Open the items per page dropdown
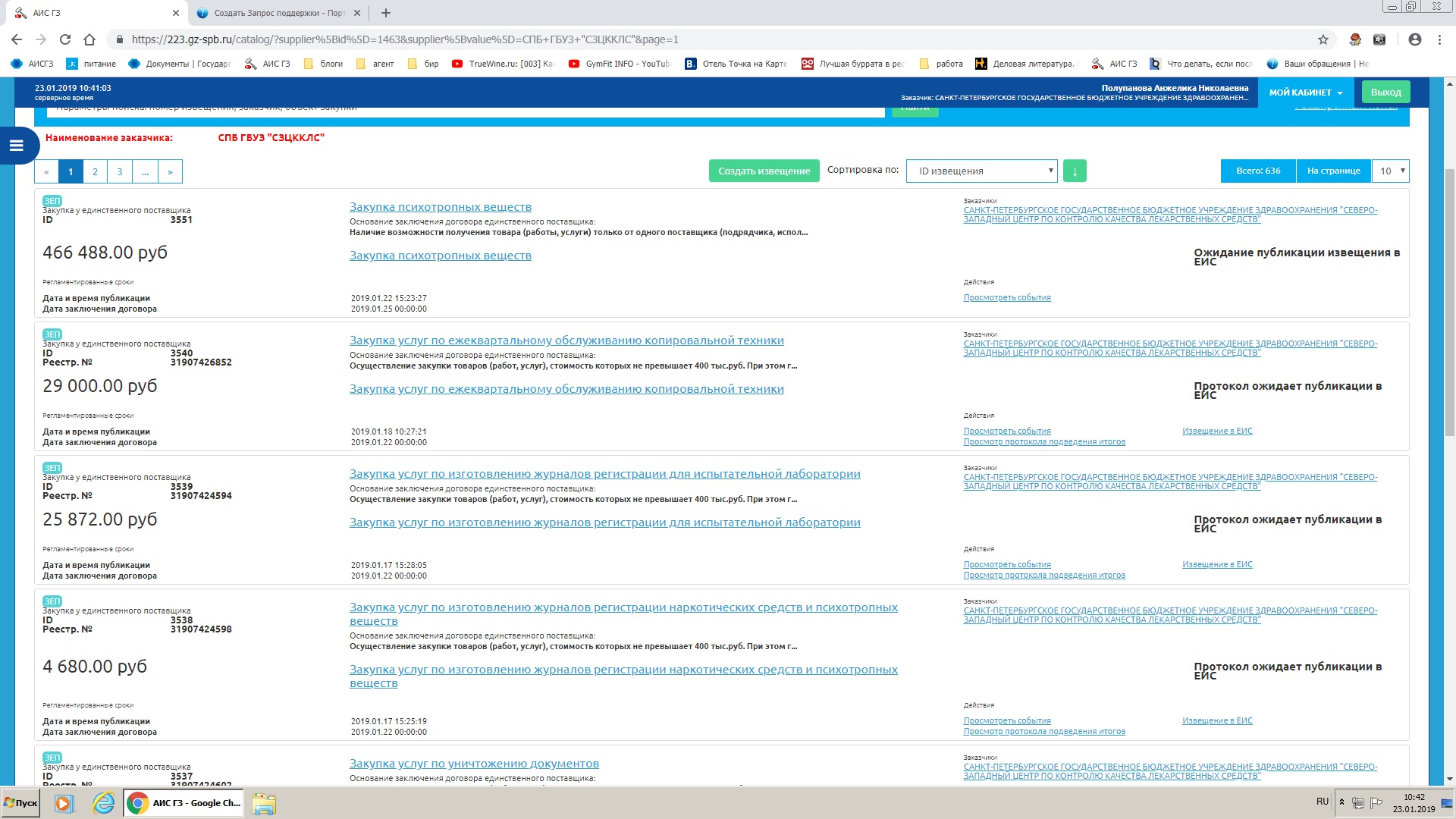1456x819 pixels. [1391, 171]
